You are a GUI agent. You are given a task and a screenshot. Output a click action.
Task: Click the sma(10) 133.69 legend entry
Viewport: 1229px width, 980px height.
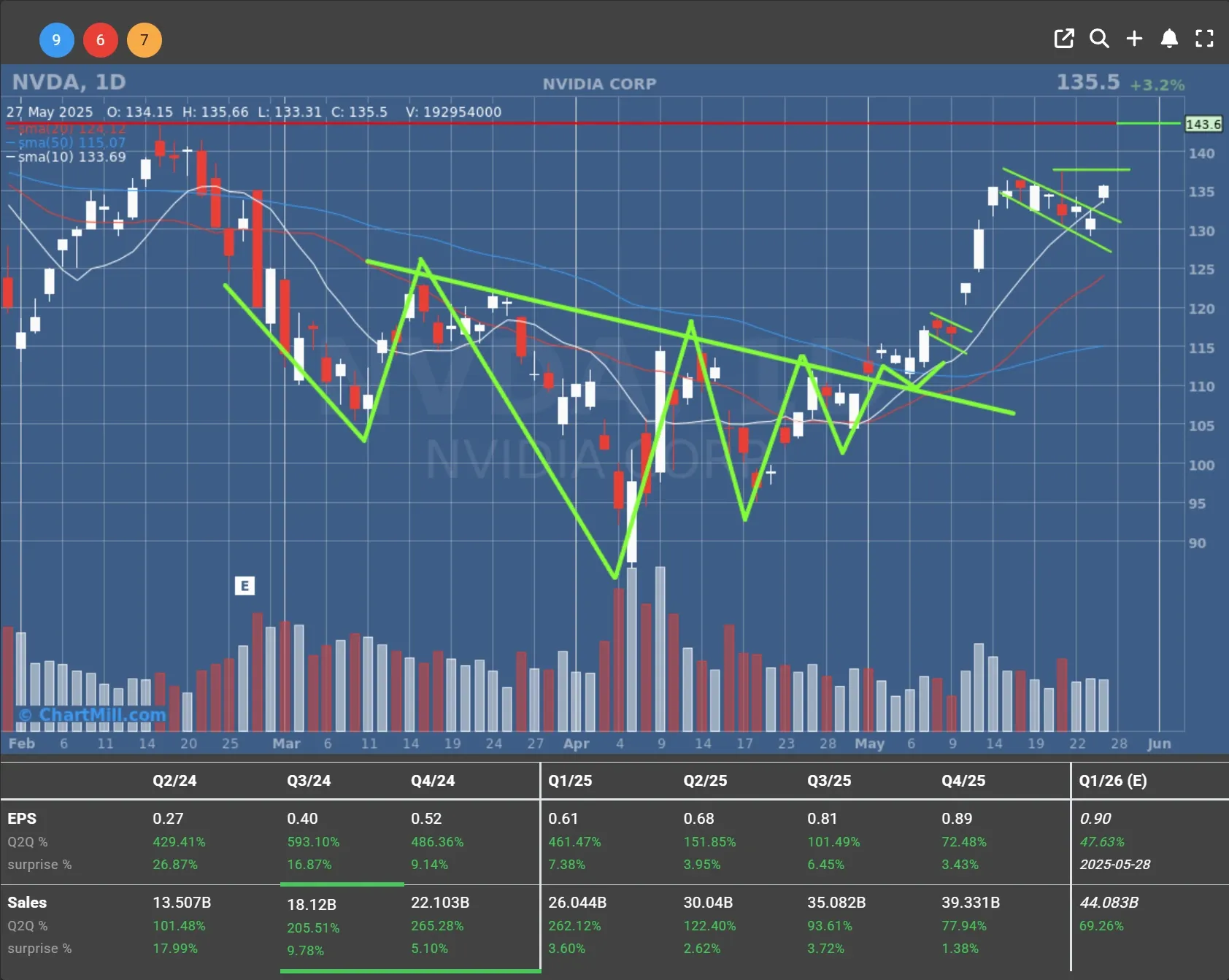click(x=66, y=157)
